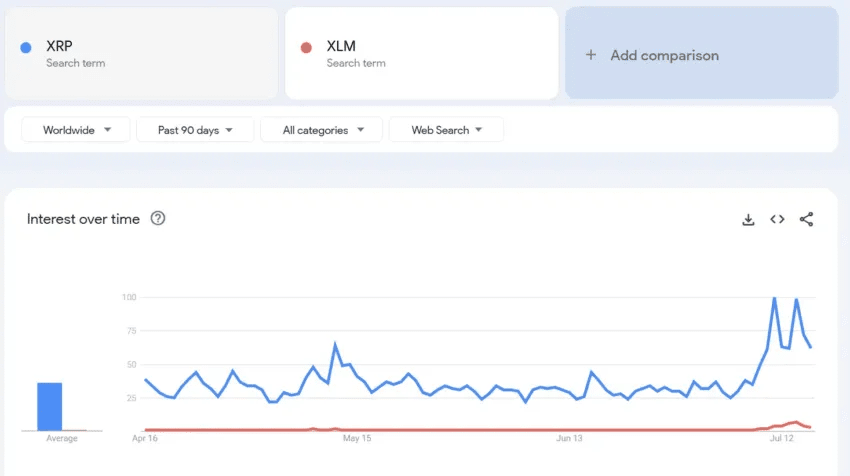Click the Interest over time heading
The image size is (850, 476).
tap(83, 219)
